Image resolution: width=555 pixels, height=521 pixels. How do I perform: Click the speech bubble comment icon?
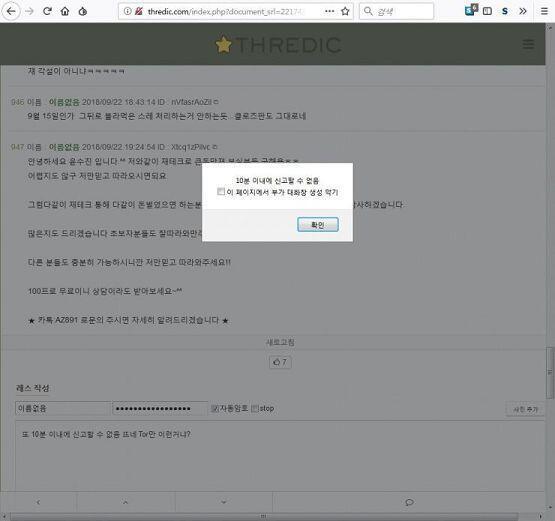tap(409, 502)
